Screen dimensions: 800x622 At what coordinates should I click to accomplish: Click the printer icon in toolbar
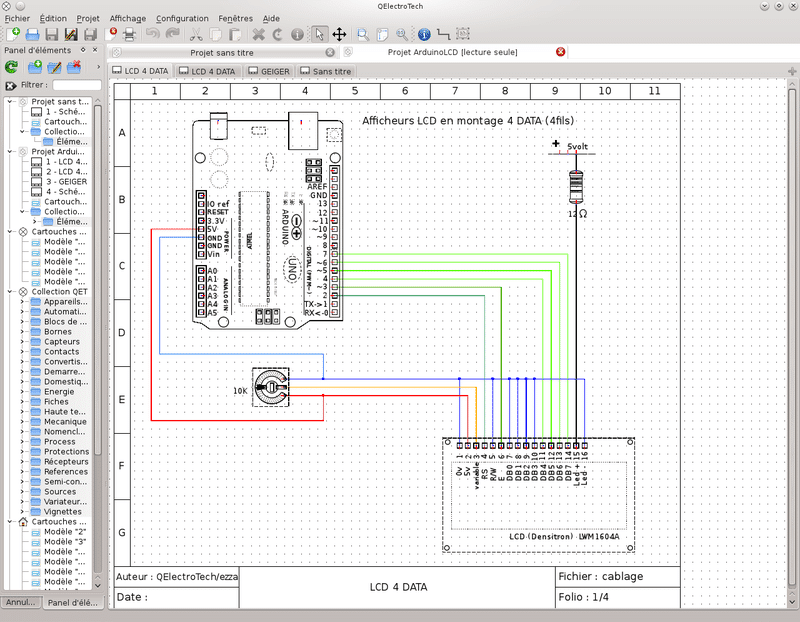(x=129, y=34)
